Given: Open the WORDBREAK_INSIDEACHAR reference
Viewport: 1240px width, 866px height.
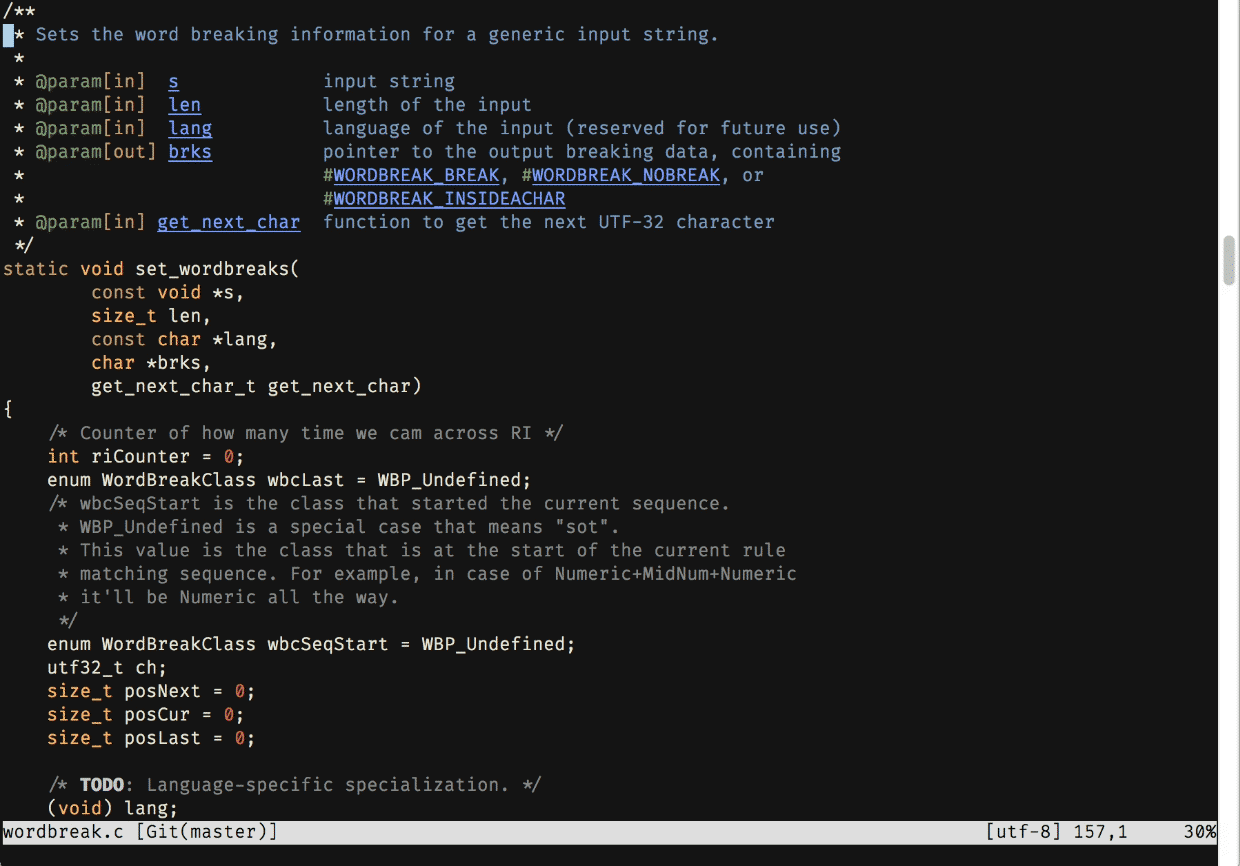Looking at the screenshot, I should tap(448, 198).
